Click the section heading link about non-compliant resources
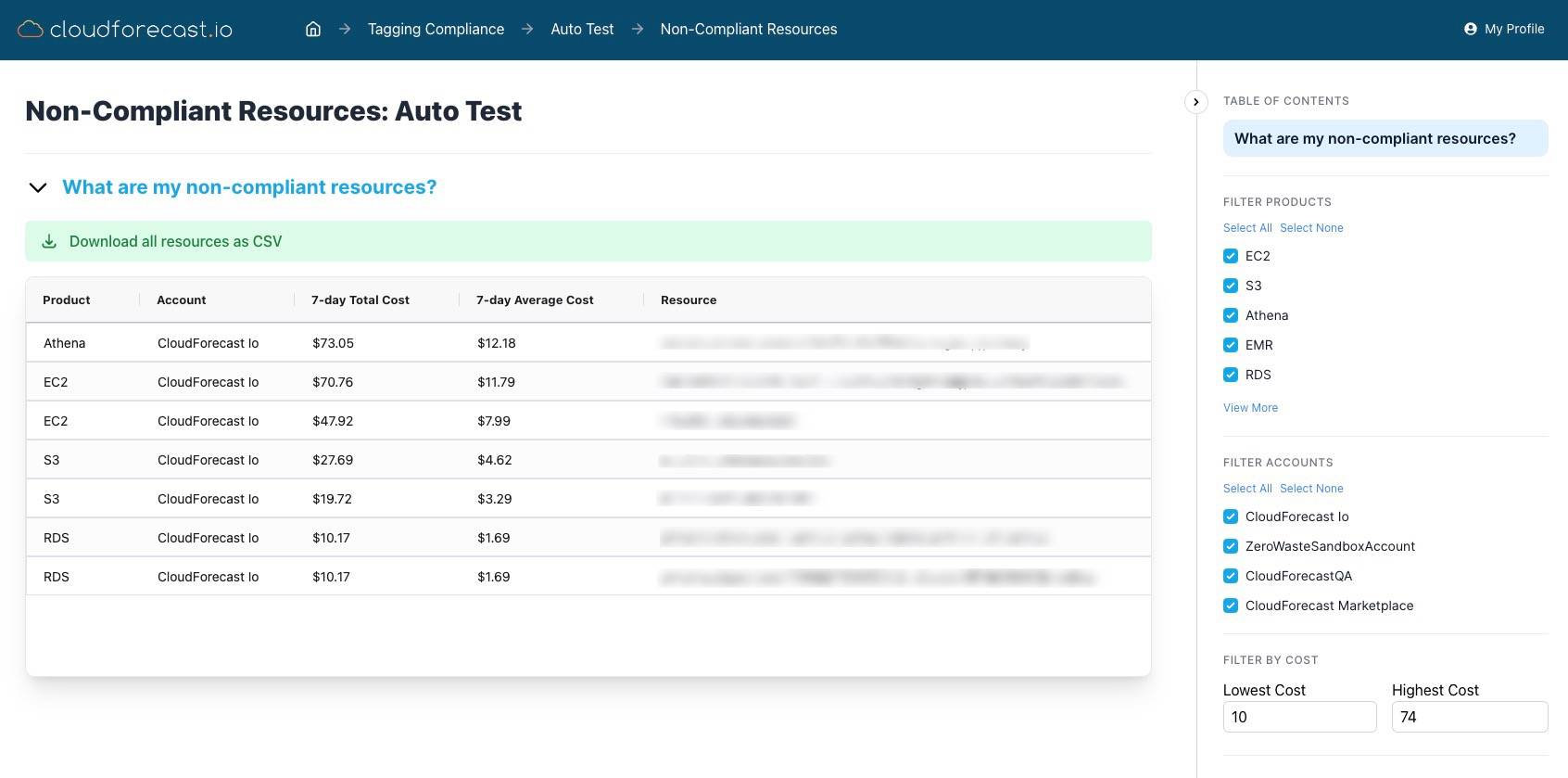The image size is (1568, 778). click(249, 187)
